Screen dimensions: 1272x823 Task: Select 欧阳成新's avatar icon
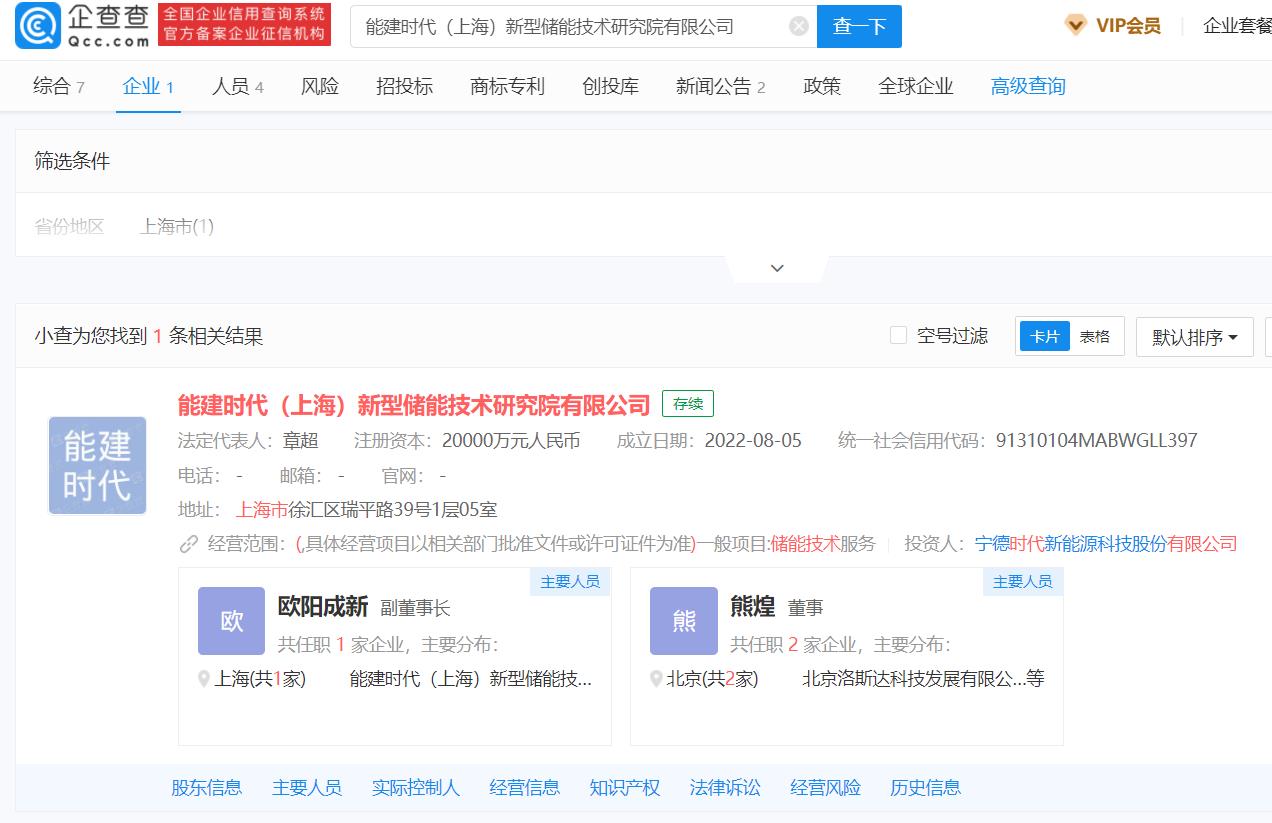click(230, 620)
